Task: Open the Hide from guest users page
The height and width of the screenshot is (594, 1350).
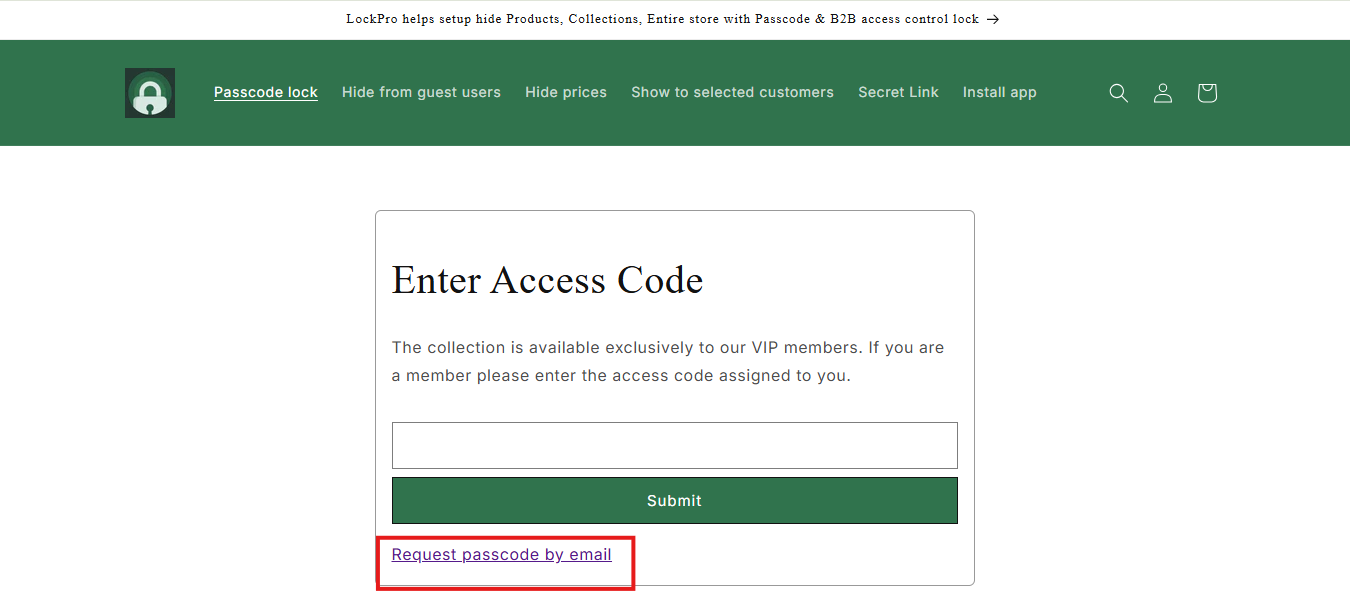Action: [421, 92]
